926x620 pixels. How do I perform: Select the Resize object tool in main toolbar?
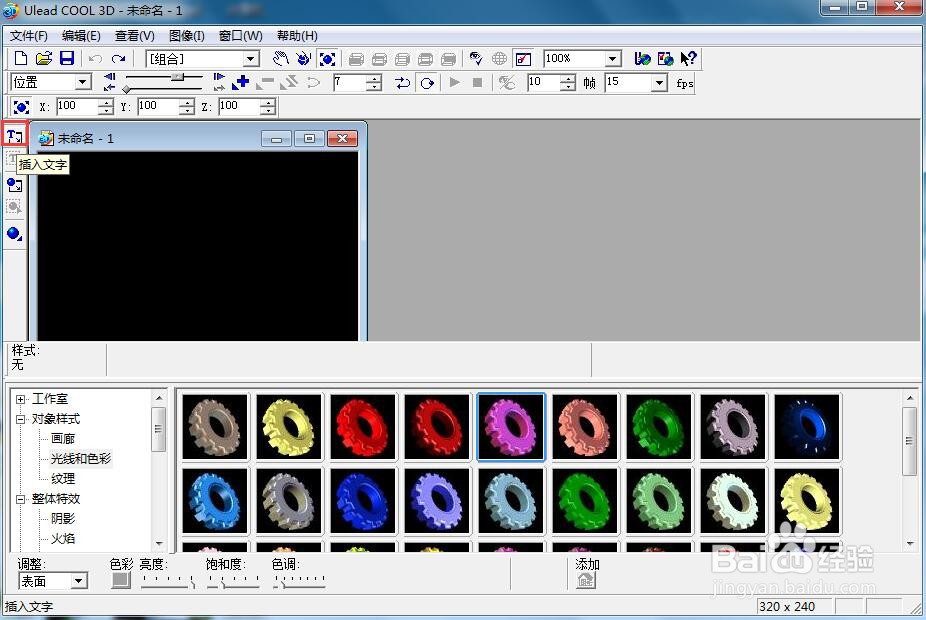pyautogui.click(x=327, y=58)
